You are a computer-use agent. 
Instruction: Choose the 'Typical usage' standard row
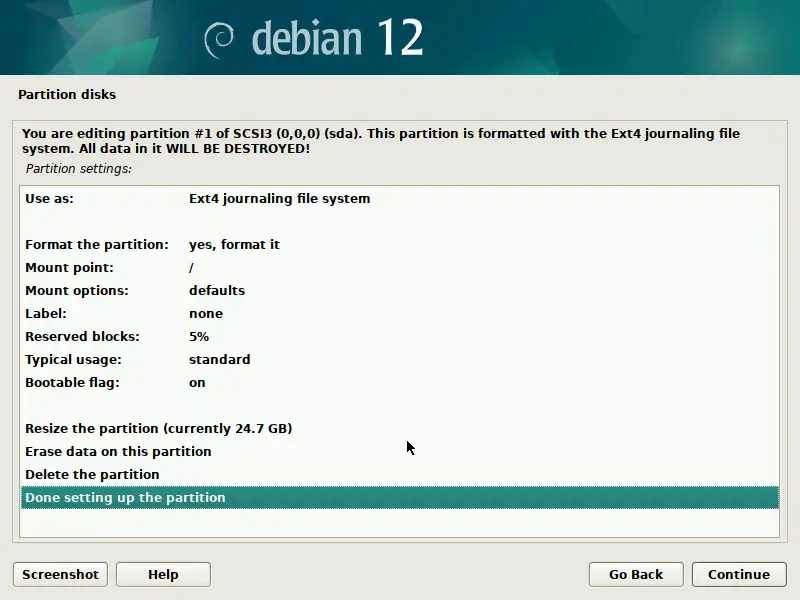click(399, 359)
